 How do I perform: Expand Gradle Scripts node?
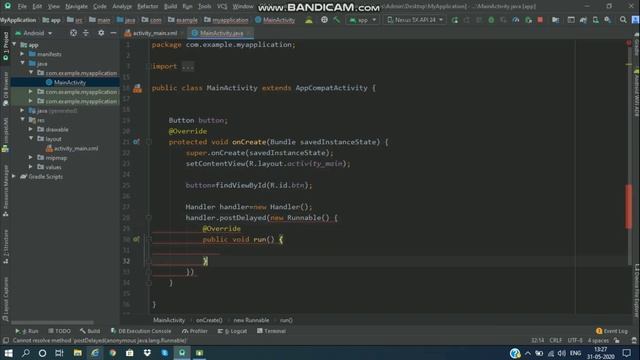[15, 176]
